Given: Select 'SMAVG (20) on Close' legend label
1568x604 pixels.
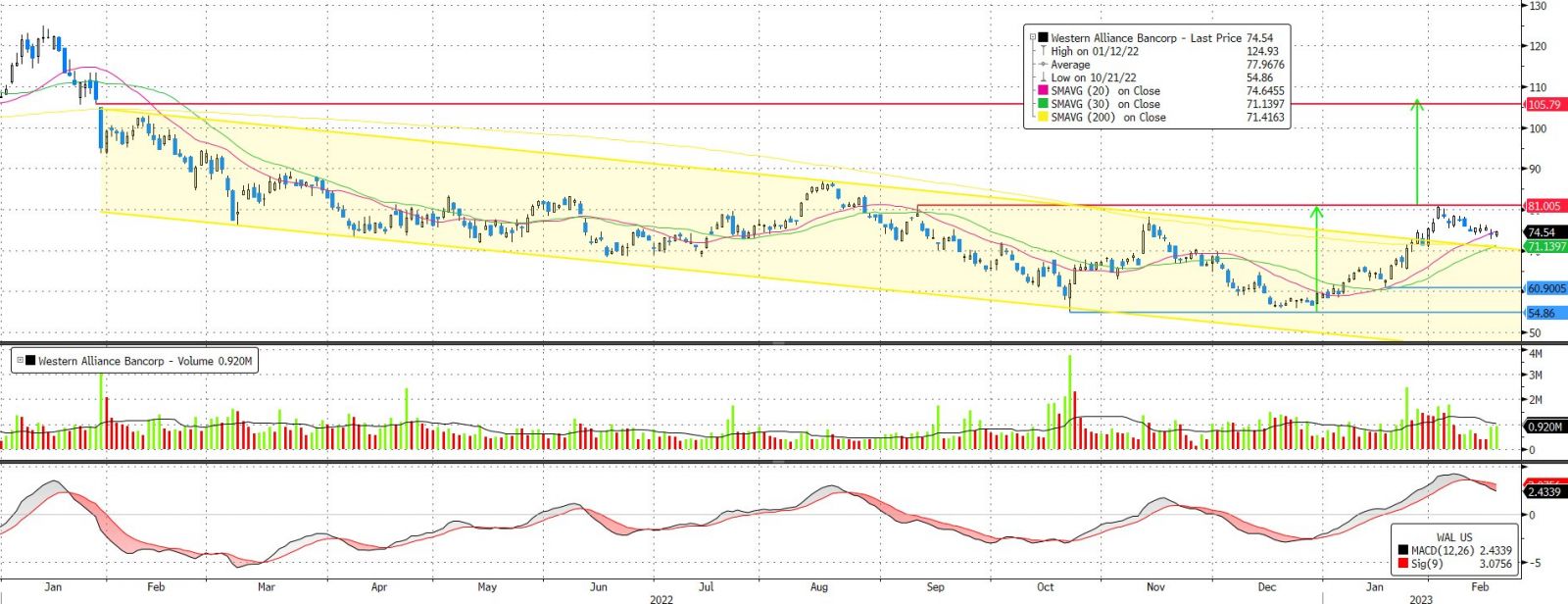Looking at the screenshot, I should point(1105,90).
